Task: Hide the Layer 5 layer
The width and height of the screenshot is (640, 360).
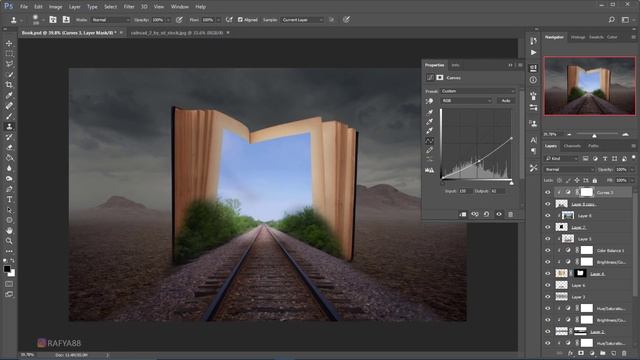Action: coord(548,239)
